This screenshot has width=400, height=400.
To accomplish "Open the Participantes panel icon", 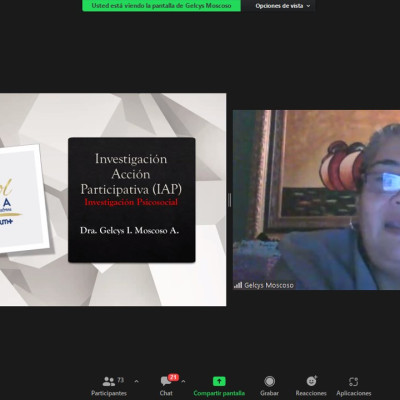I will 109,381.
